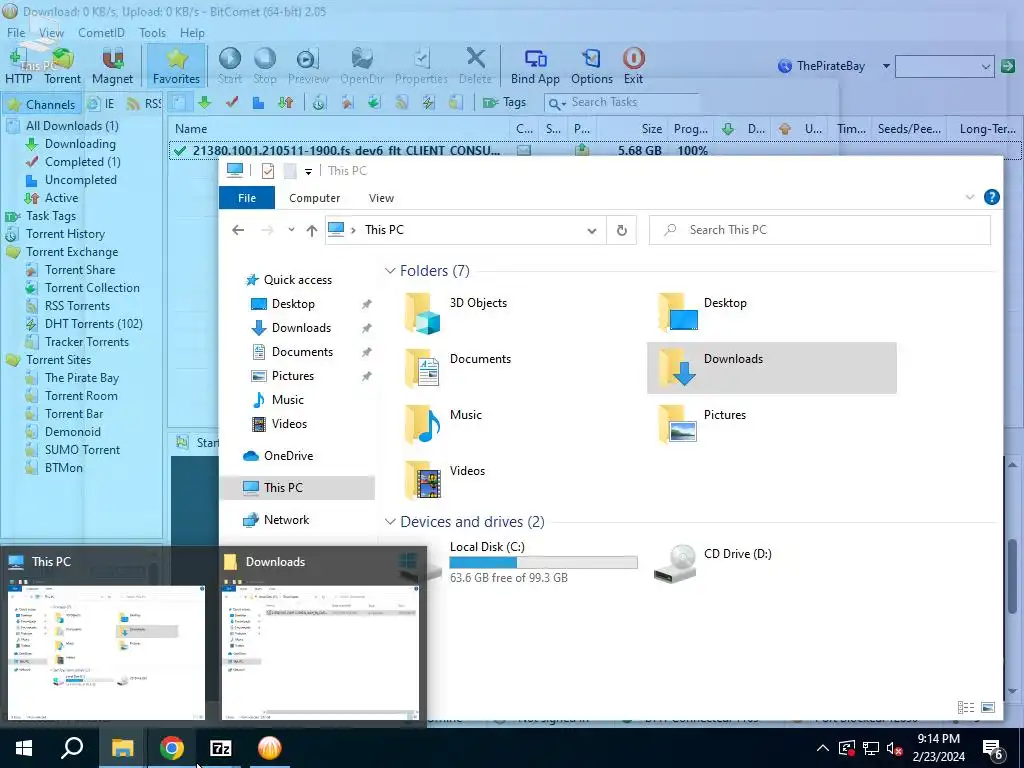Click the red checkmark filter icon in task toolbar
This screenshot has height=768, width=1024.
232,103
